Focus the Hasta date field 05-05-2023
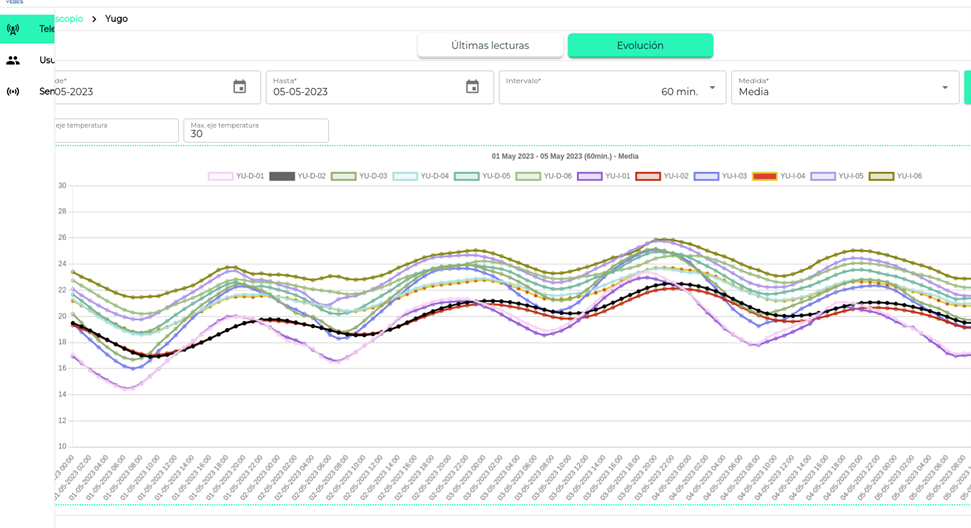Viewport: 971px width, 528px height. click(x=380, y=87)
